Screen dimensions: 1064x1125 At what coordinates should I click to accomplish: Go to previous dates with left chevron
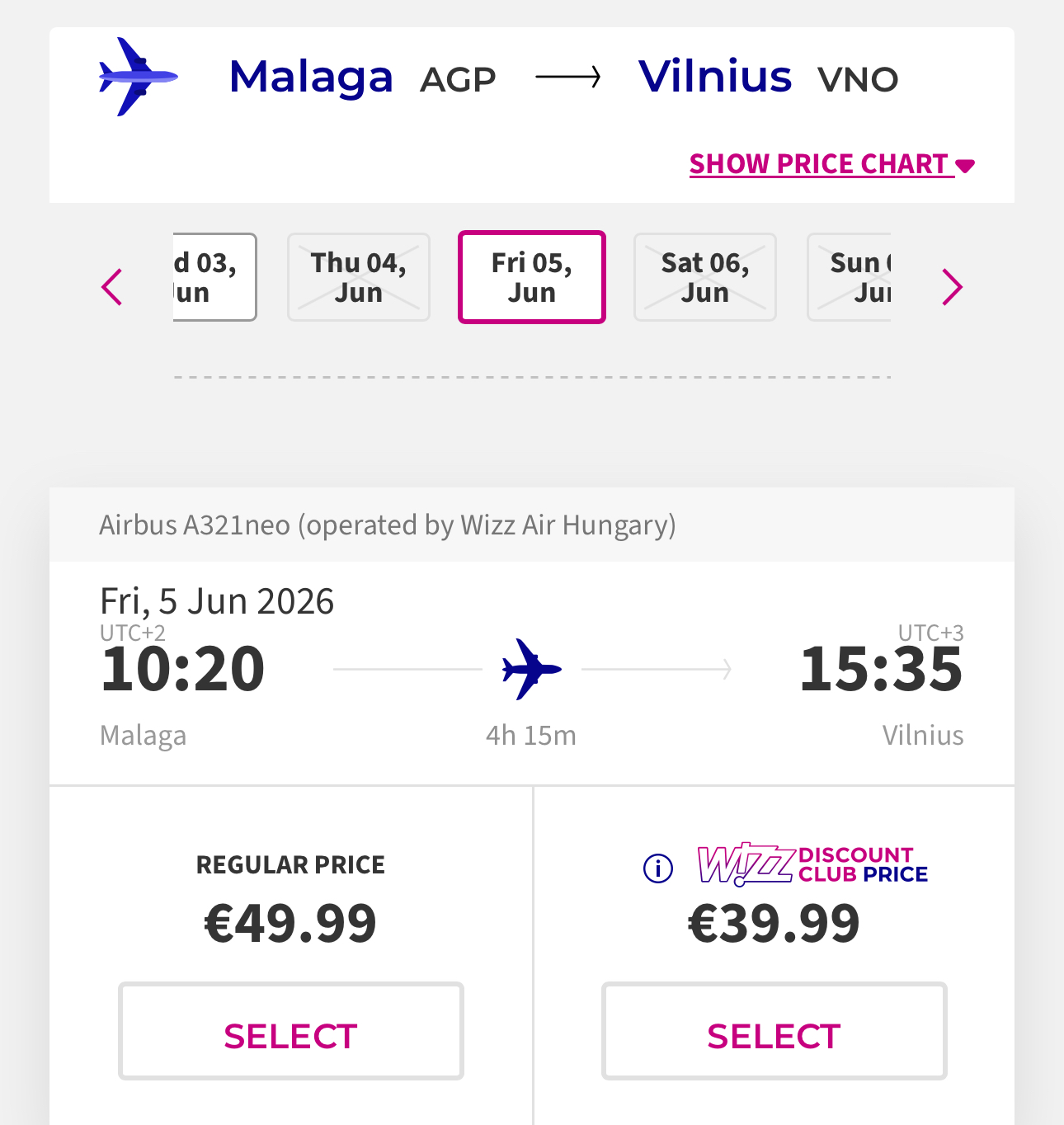112,287
